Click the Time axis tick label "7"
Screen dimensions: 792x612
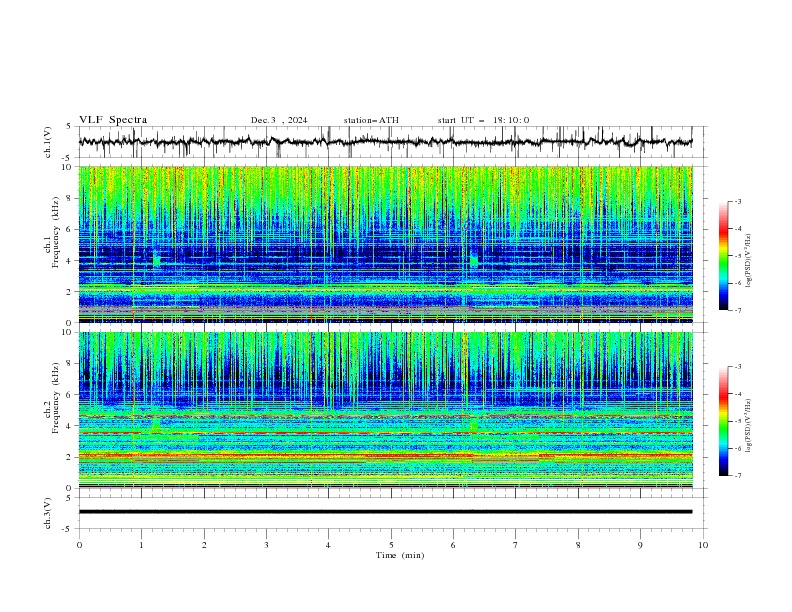click(x=516, y=545)
